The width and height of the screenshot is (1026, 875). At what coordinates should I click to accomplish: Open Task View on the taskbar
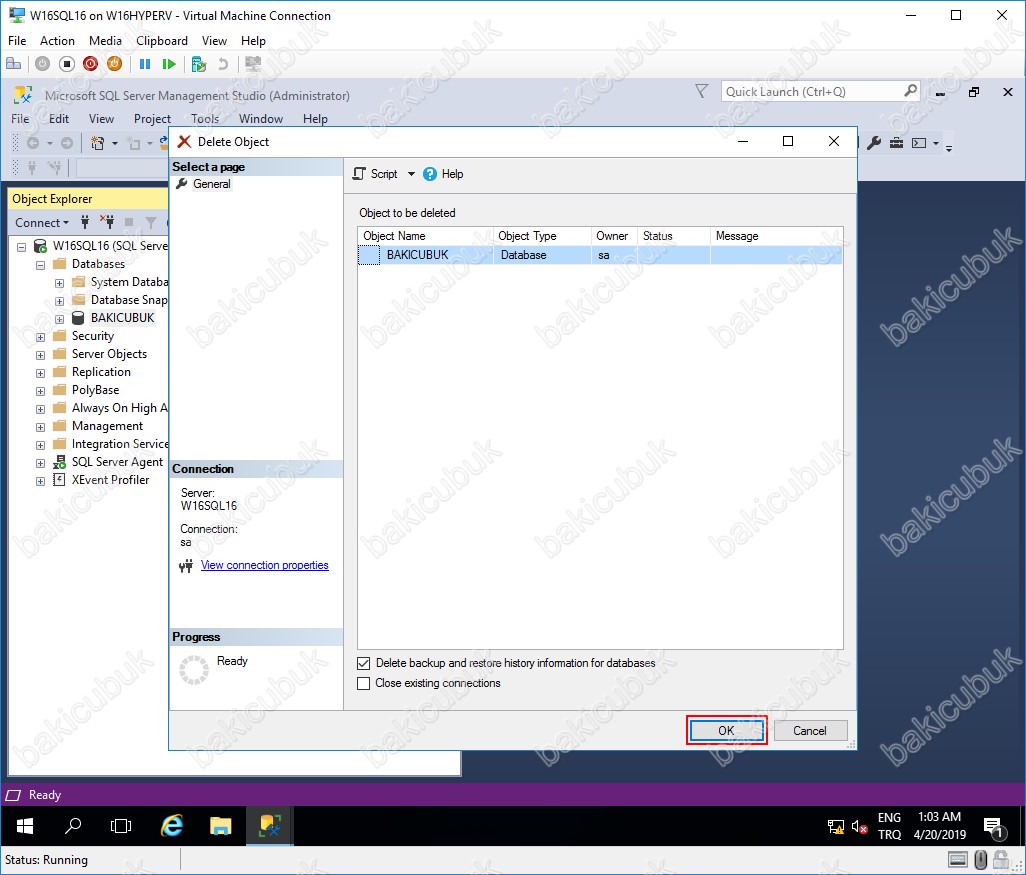click(x=121, y=826)
